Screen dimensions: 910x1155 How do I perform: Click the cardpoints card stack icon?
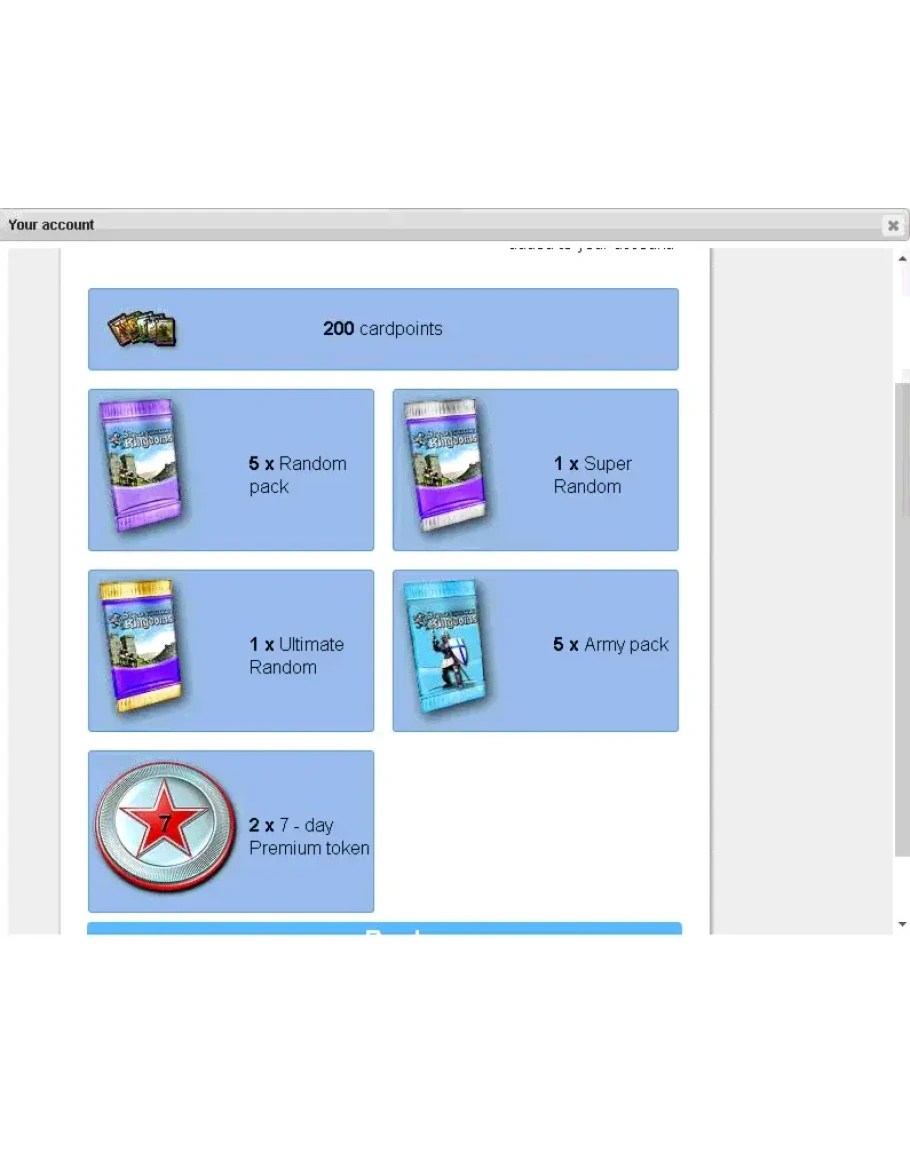click(x=142, y=329)
